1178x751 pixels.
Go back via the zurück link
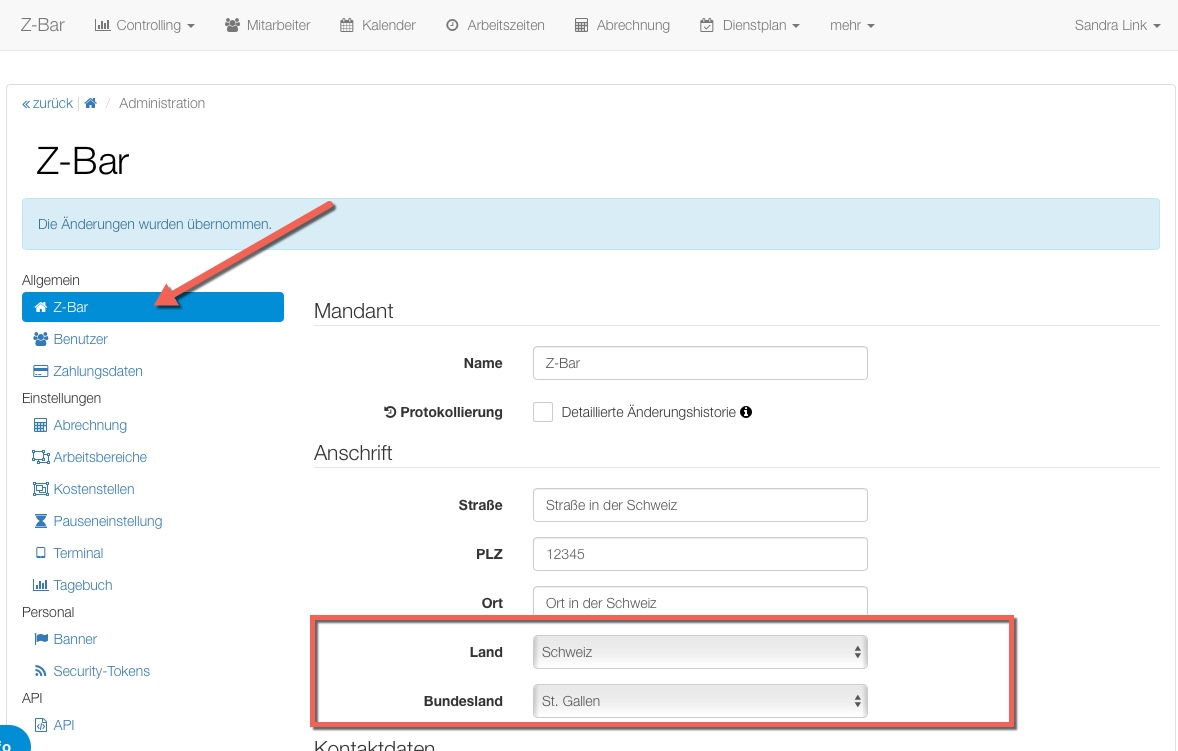[x=47, y=103]
